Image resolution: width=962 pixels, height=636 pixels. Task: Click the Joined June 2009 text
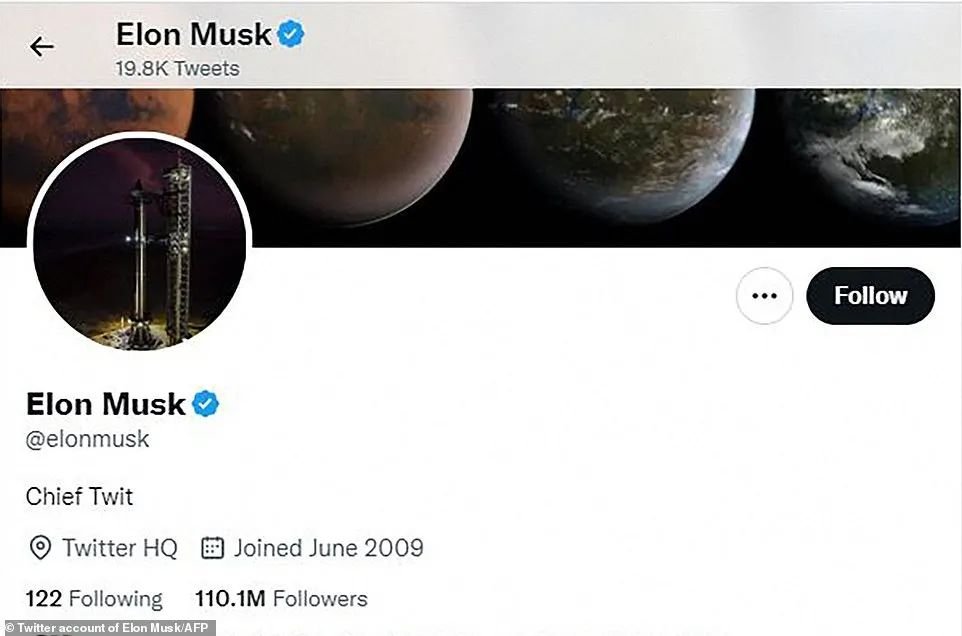(x=328, y=548)
